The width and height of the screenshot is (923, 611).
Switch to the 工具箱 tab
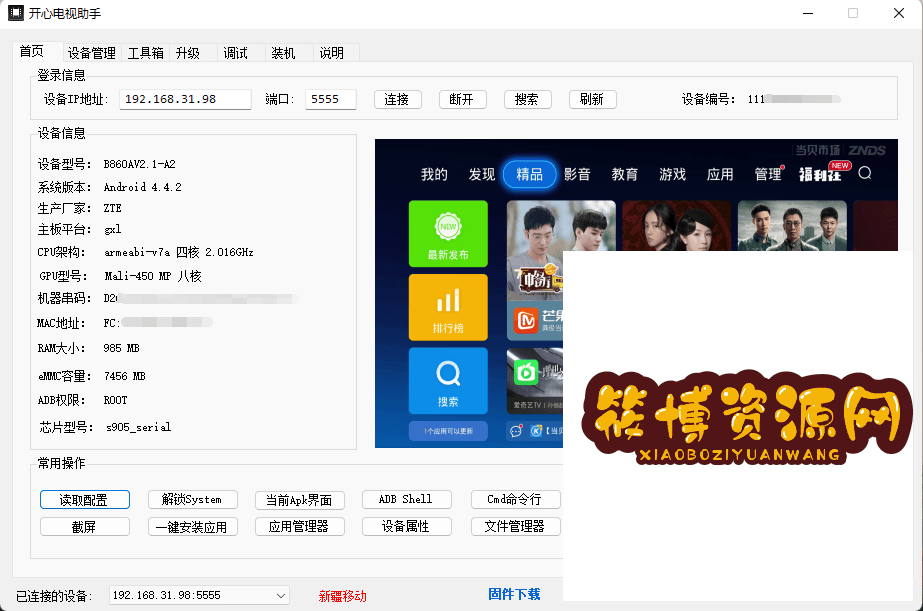pos(145,53)
